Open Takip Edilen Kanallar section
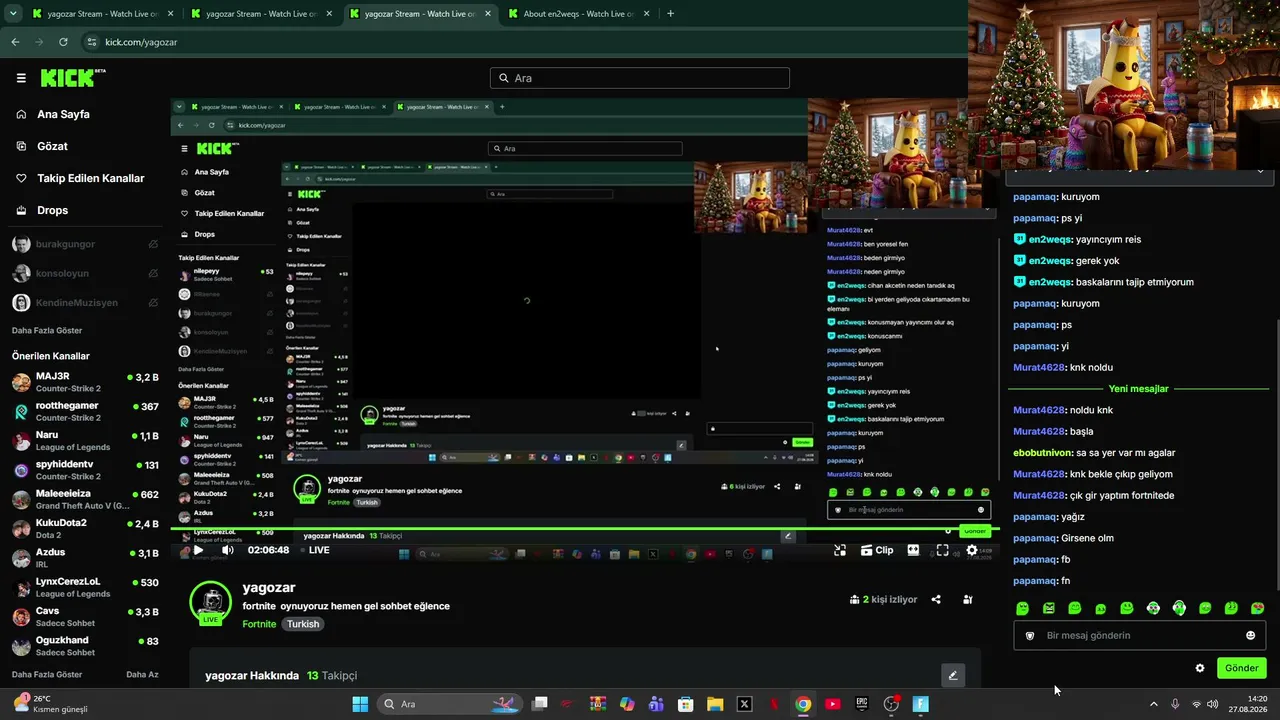The height and width of the screenshot is (720, 1280). click(x=90, y=178)
